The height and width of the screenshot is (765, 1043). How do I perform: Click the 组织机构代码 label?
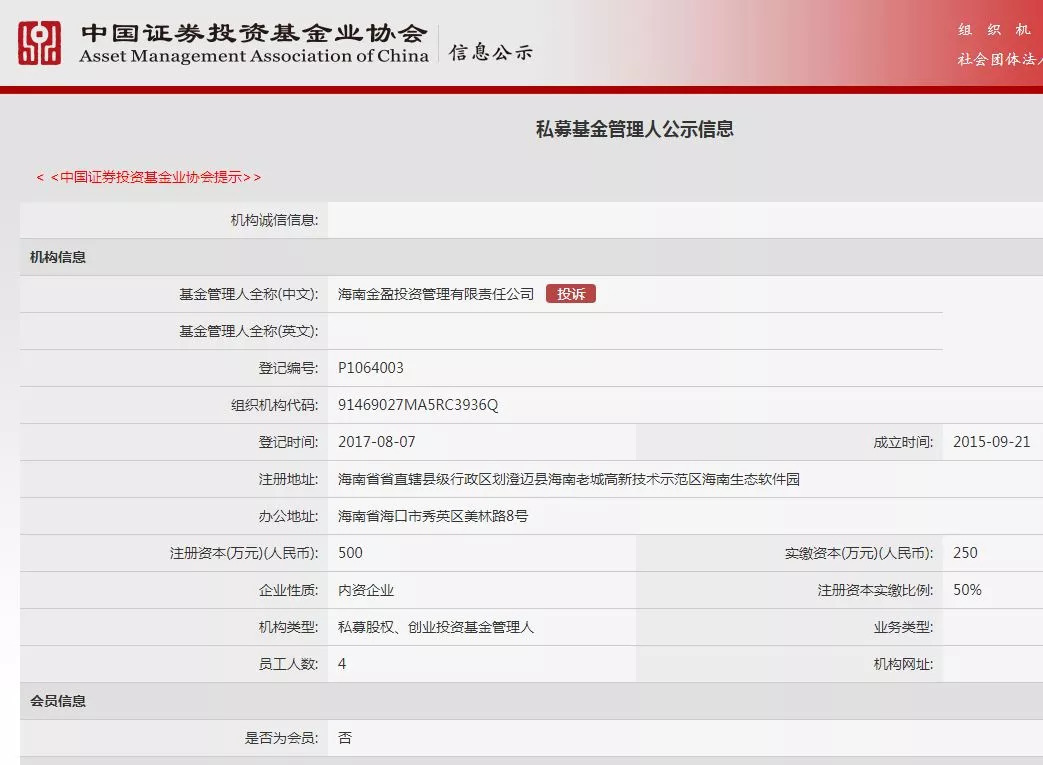pos(274,405)
